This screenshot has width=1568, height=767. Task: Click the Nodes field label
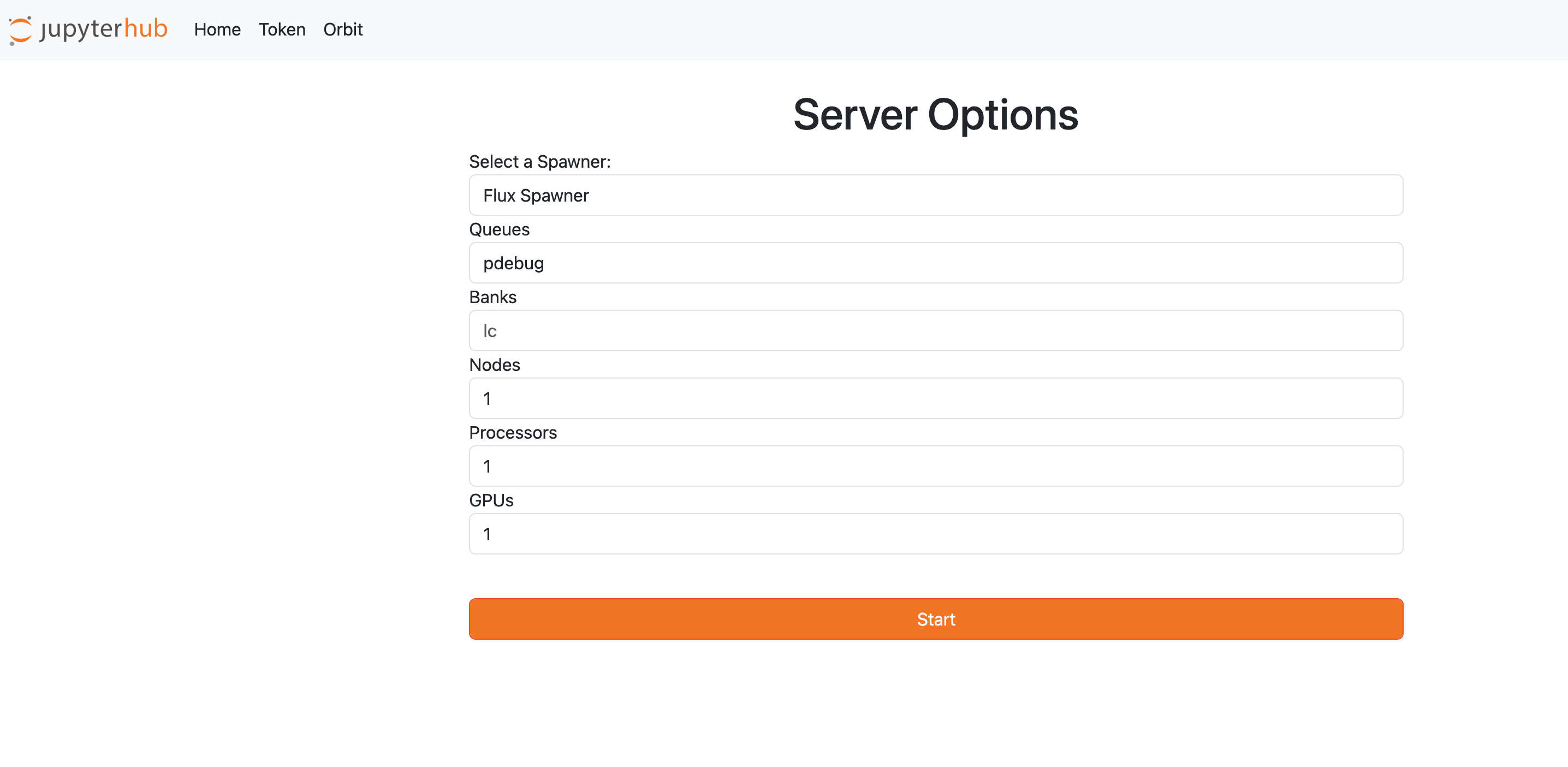(x=494, y=365)
